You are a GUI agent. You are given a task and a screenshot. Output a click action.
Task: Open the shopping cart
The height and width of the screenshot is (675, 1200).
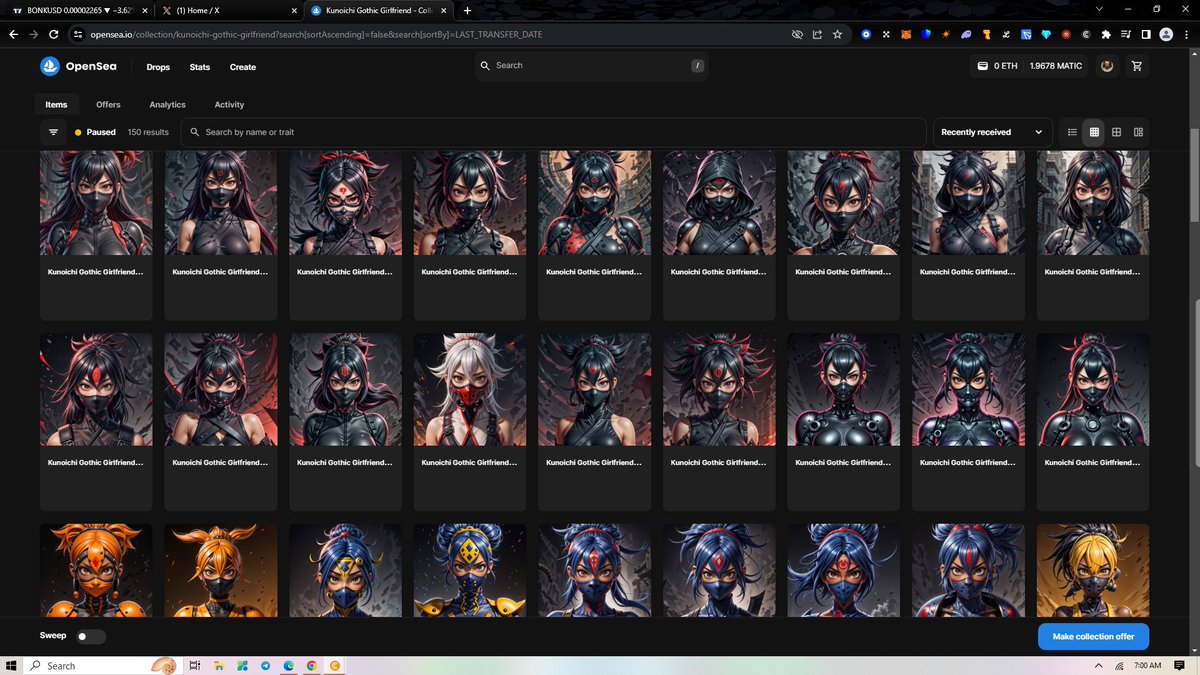1136,66
